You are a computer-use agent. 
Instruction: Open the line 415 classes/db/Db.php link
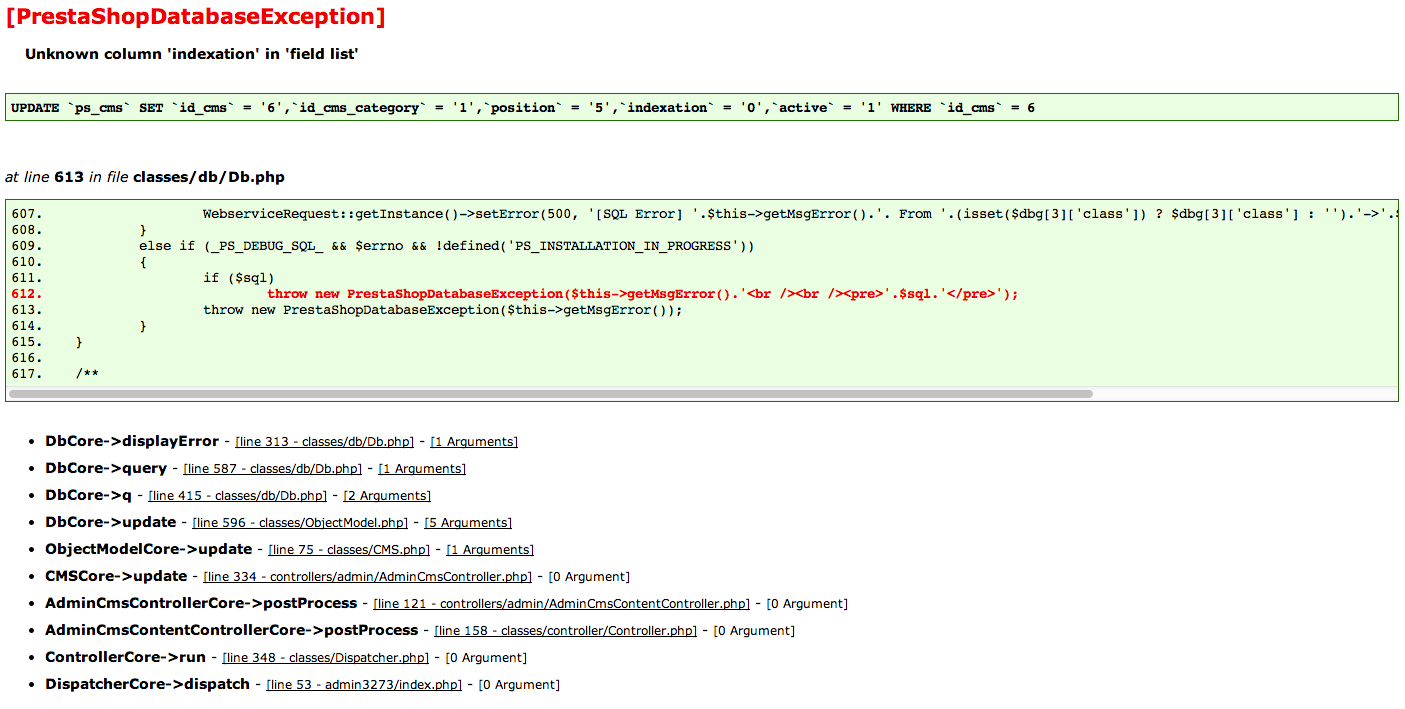(x=237, y=496)
